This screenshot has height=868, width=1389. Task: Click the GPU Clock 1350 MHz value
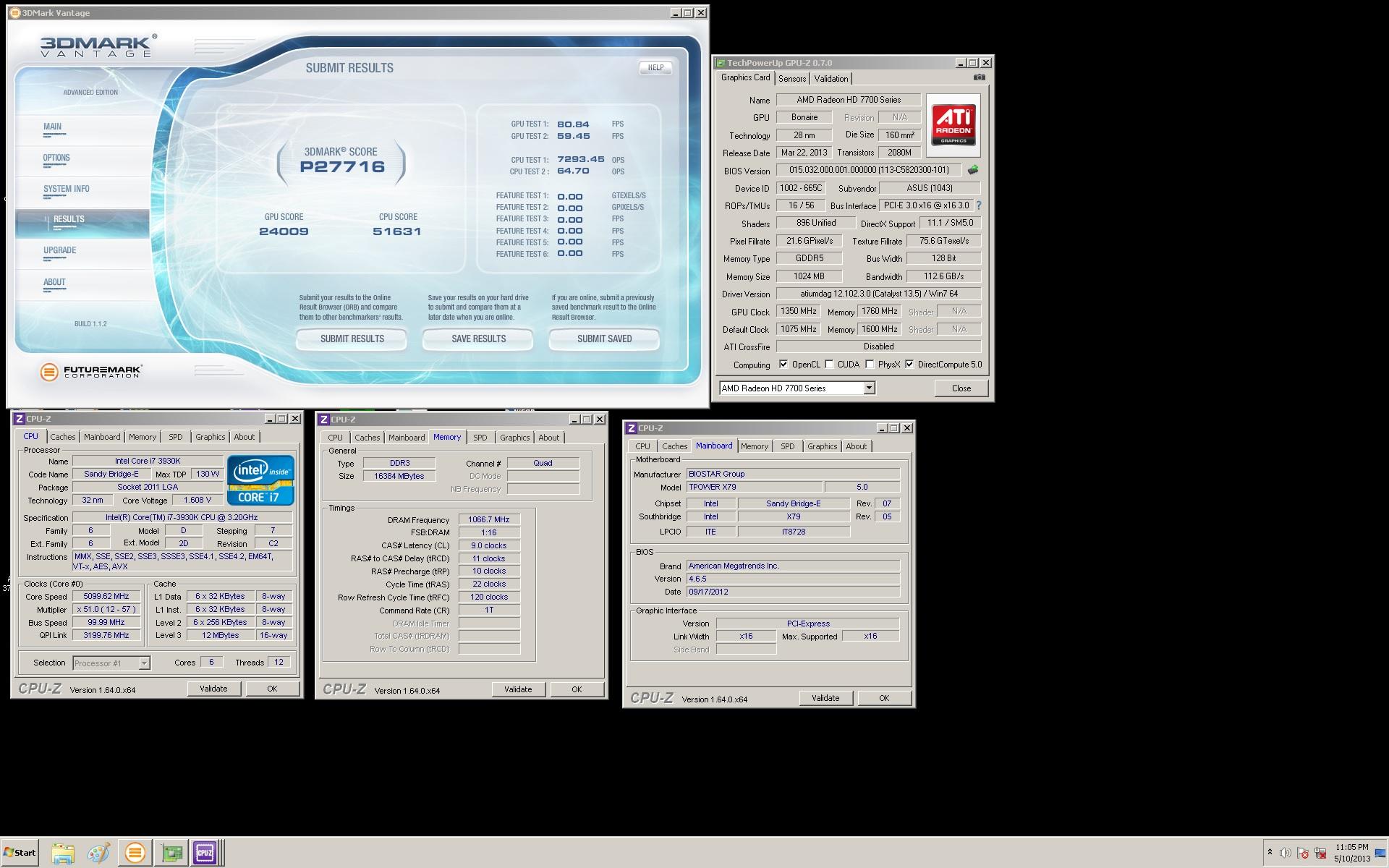coord(798,311)
